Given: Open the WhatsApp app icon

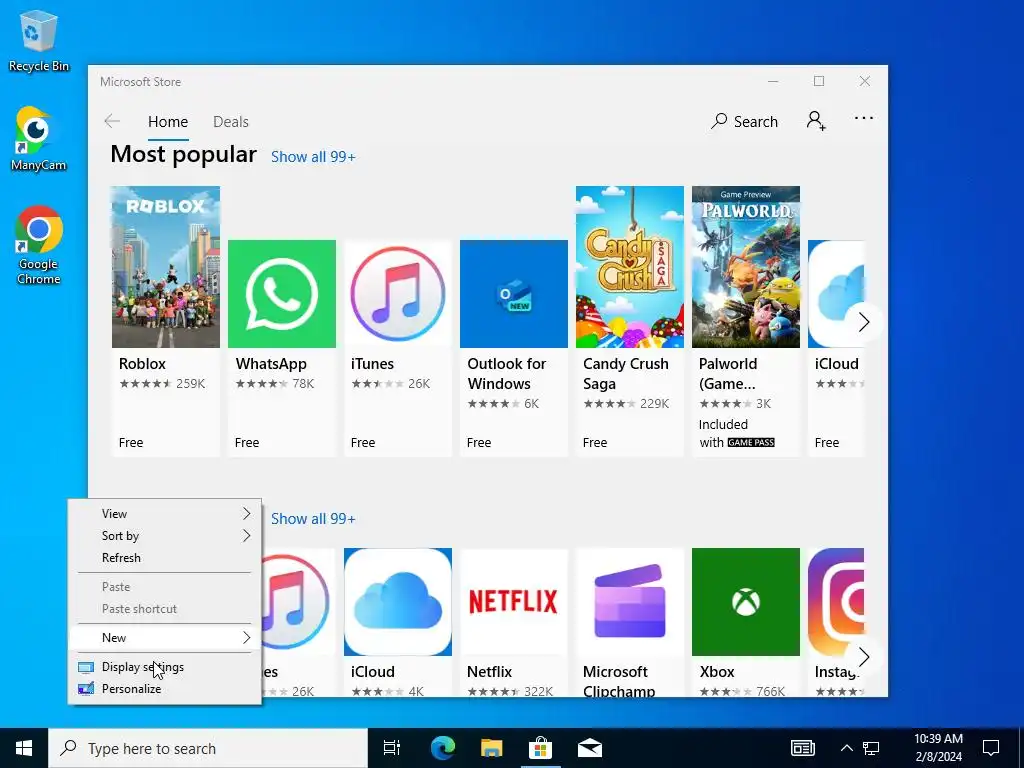Looking at the screenshot, I should pos(281,293).
